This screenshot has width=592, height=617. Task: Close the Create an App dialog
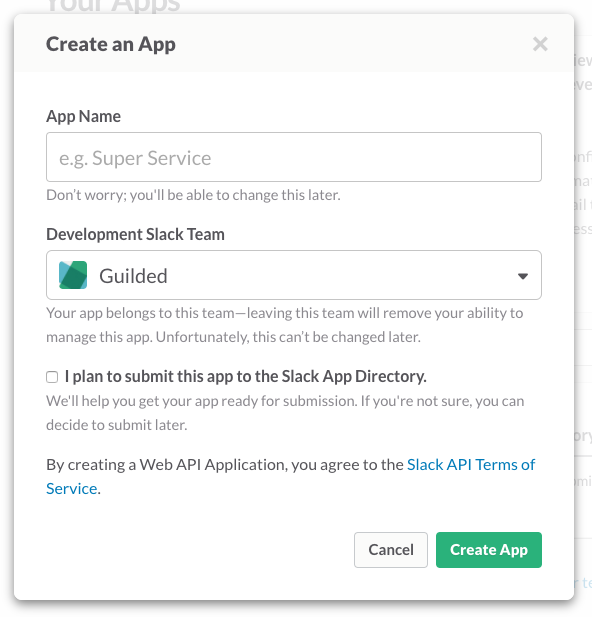click(x=540, y=44)
